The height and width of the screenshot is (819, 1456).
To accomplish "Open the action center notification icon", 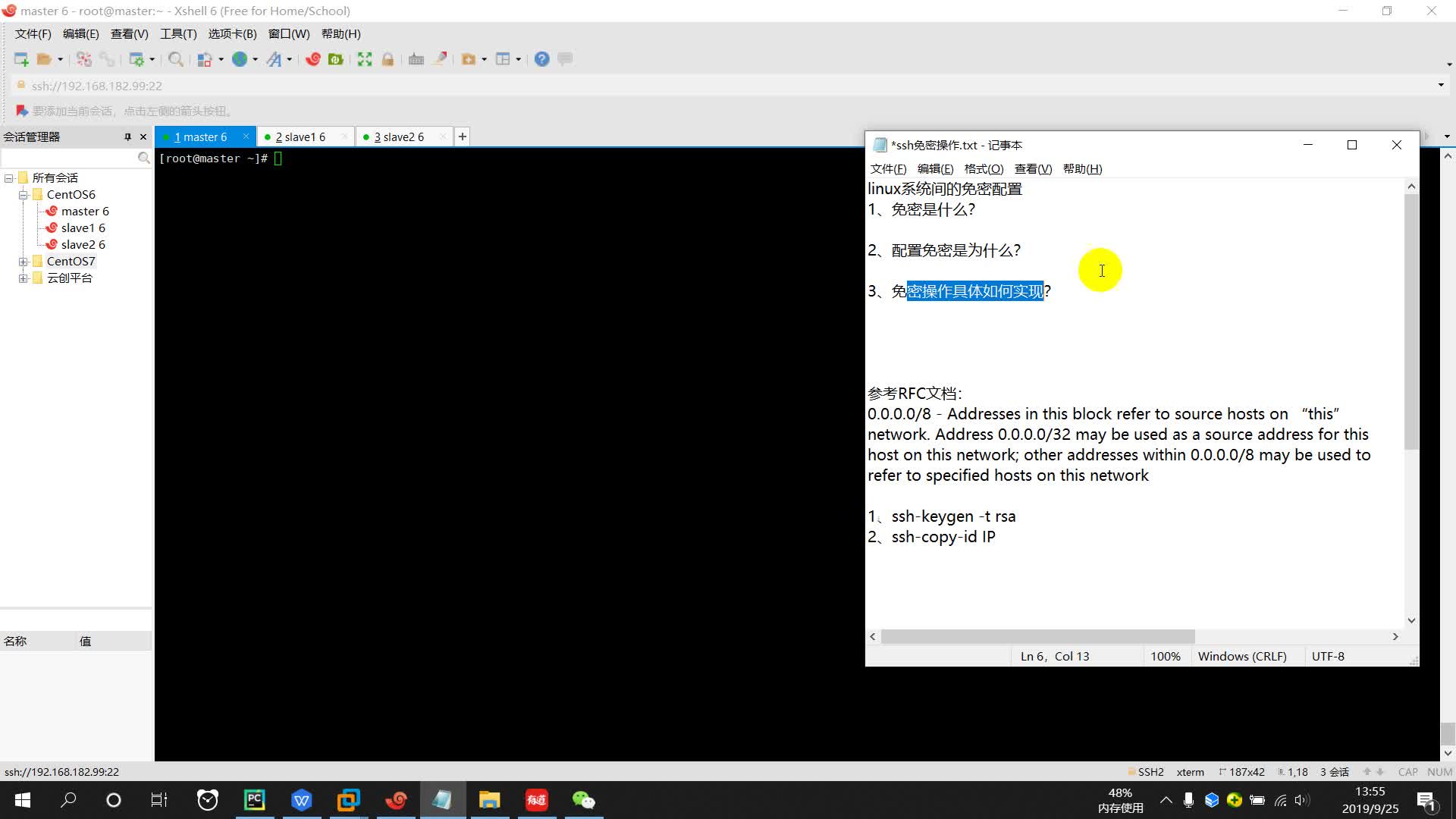I will tap(1426, 800).
